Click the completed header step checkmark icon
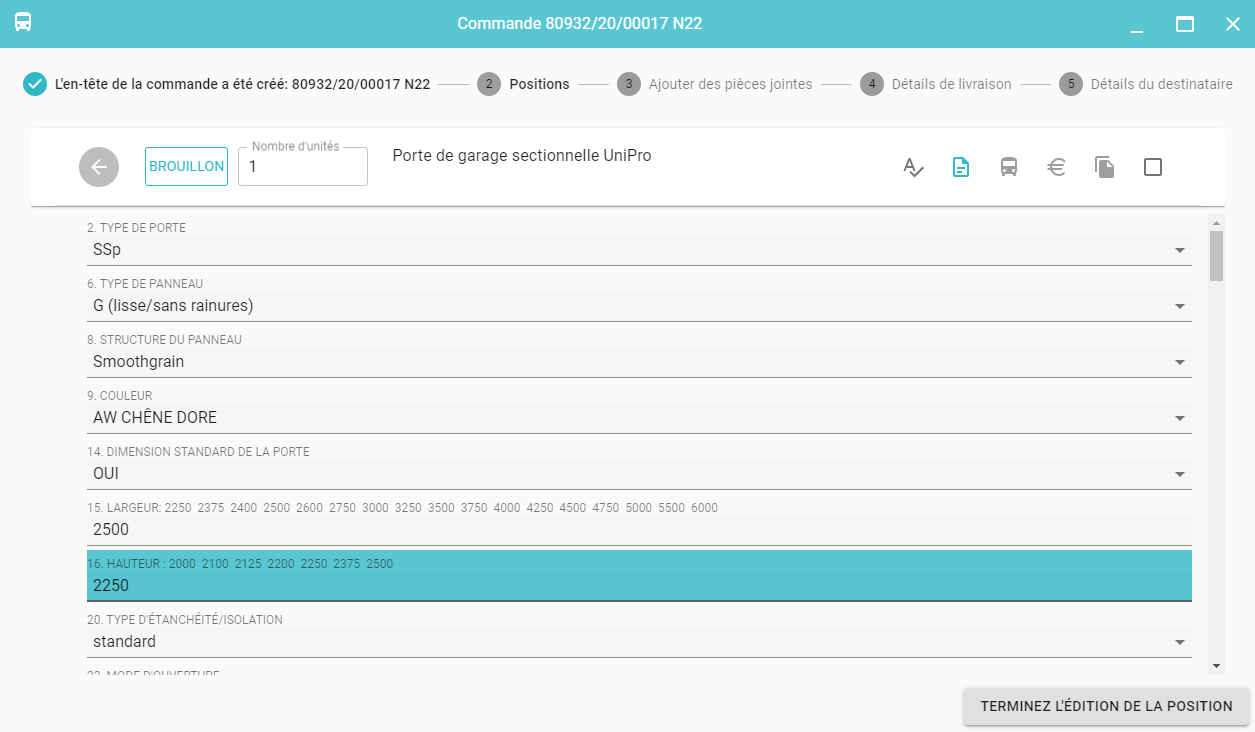Viewport: 1255px width, 732px height. (x=35, y=84)
